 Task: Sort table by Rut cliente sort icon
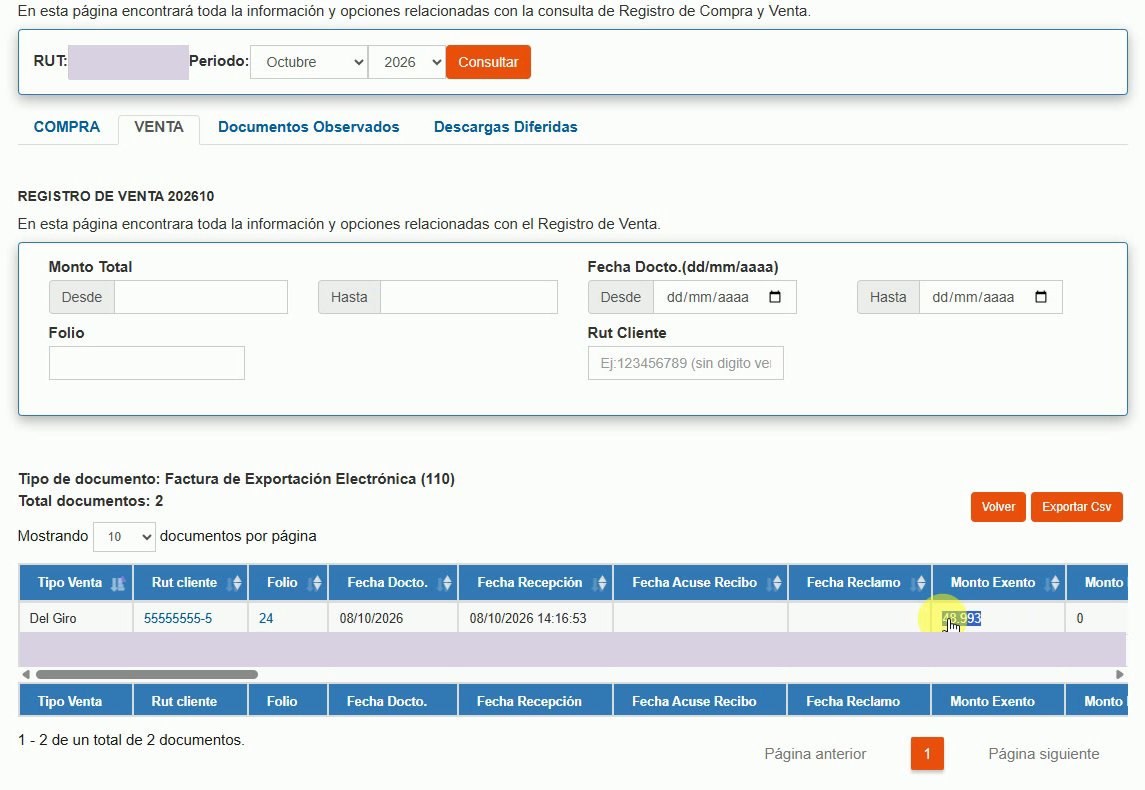(x=234, y=583)
